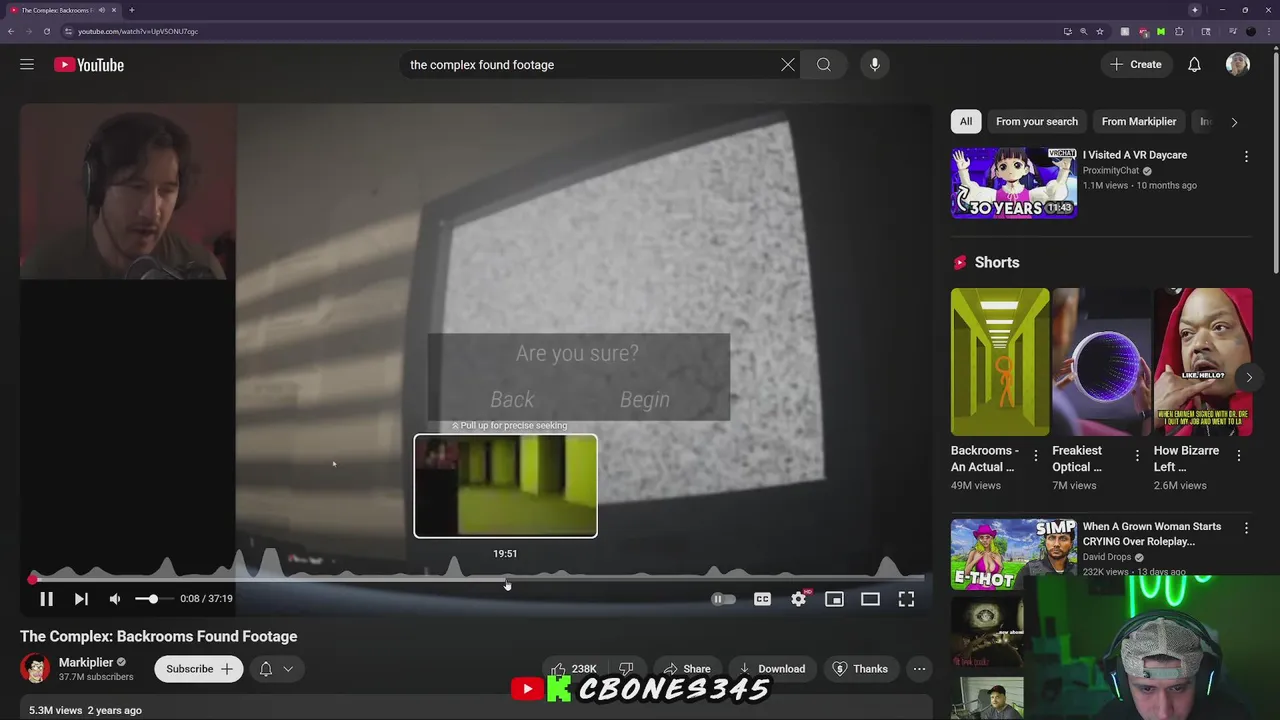Mute the video volume

(115, 599)
